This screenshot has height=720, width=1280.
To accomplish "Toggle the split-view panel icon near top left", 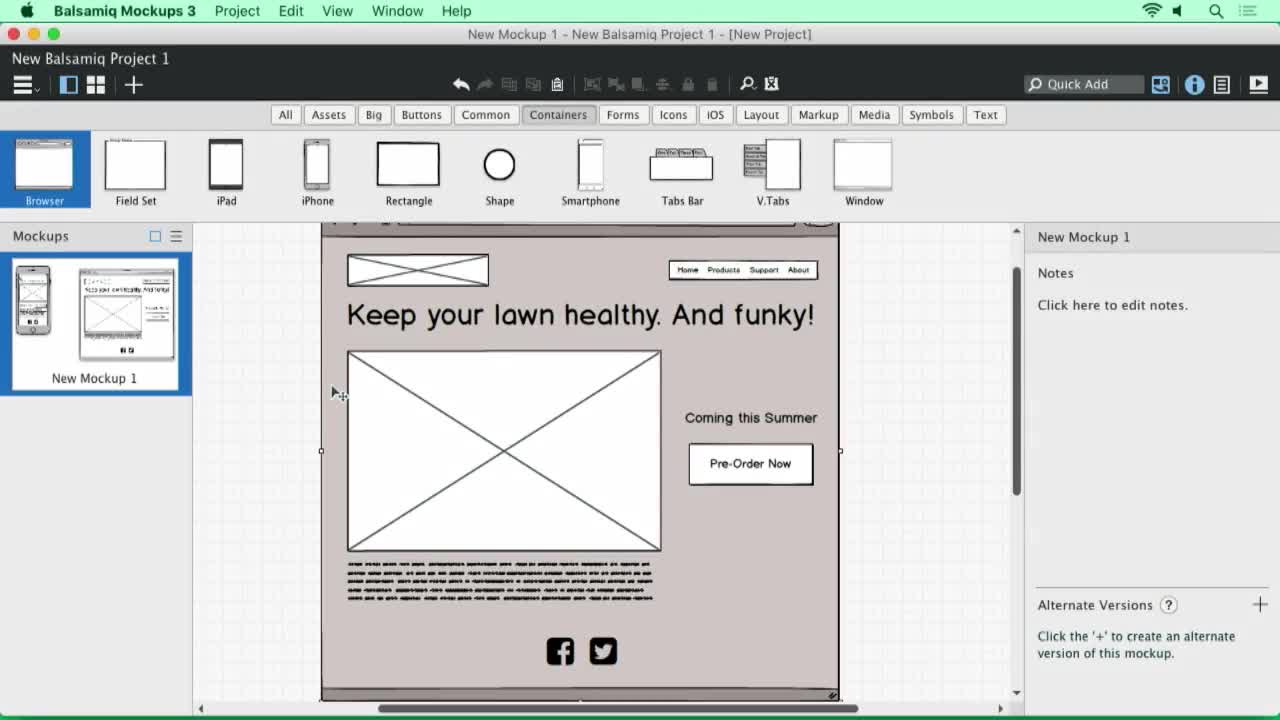I will tap(68, 84).
